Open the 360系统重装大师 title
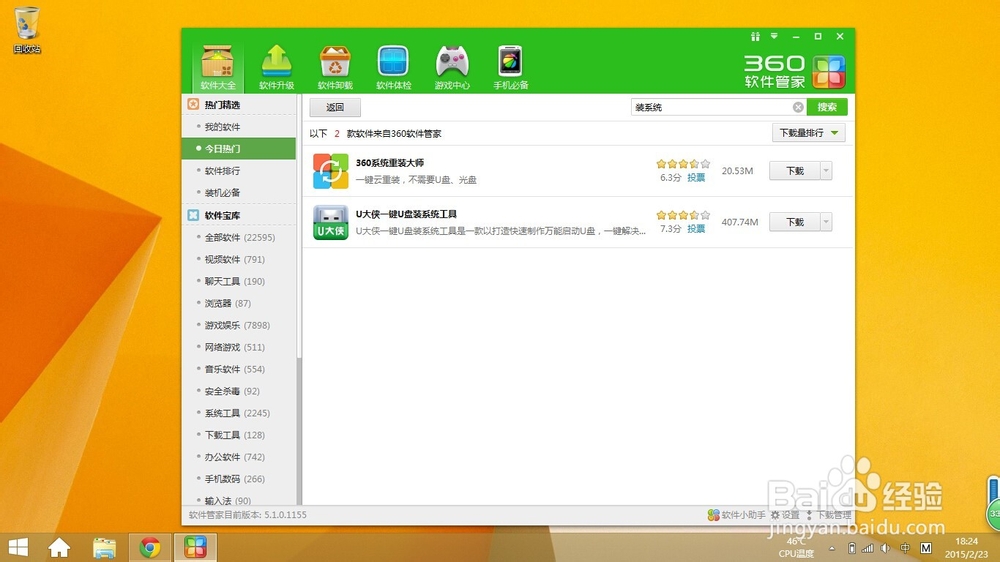Viewport: 1000px width, 562px height. [390, 163]
